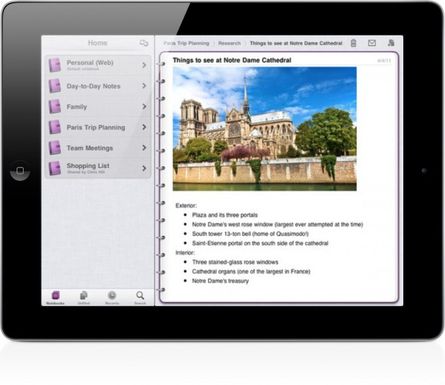The height and width of the screenshot is (385, 445).
Task: Go to the Research section breadcrumb
Action: click(x=229, y=43)
